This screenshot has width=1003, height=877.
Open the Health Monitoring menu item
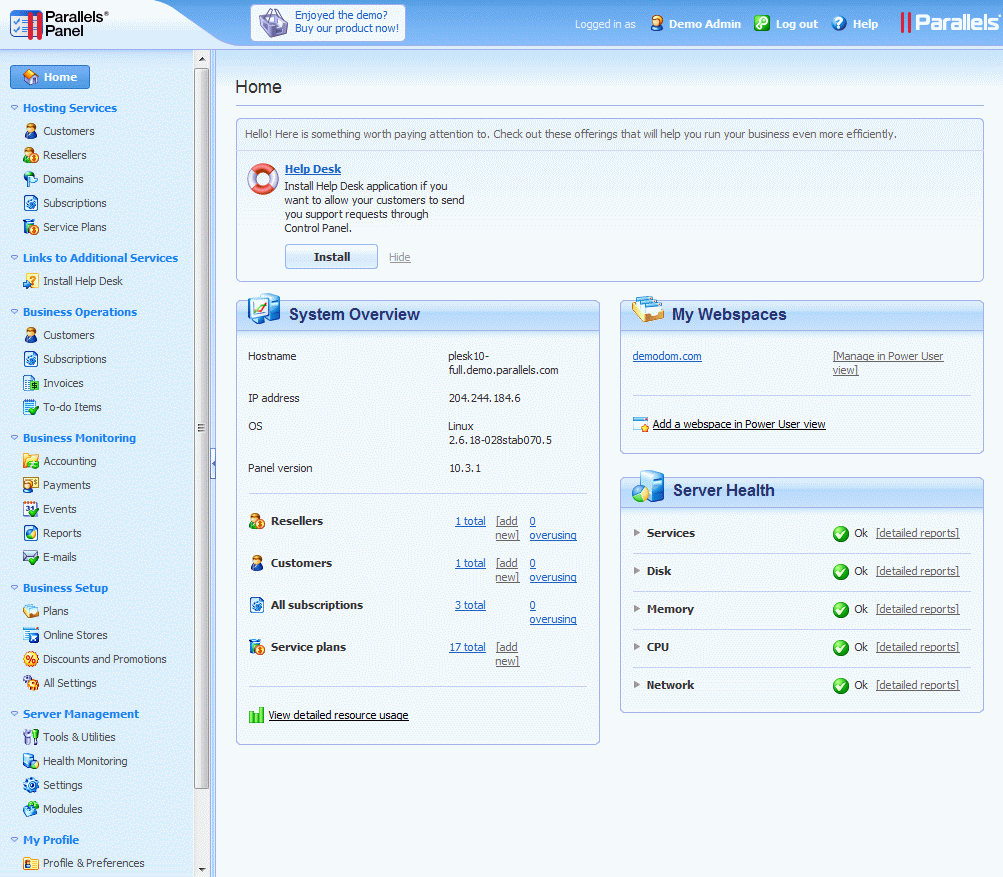click(x=85, y=761)
